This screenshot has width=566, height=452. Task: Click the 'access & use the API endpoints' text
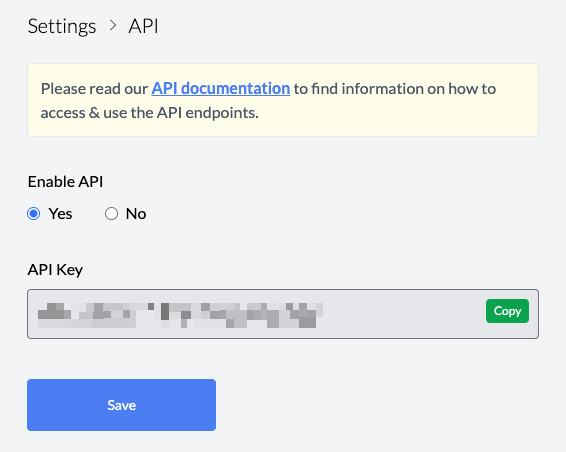[149, 113]
